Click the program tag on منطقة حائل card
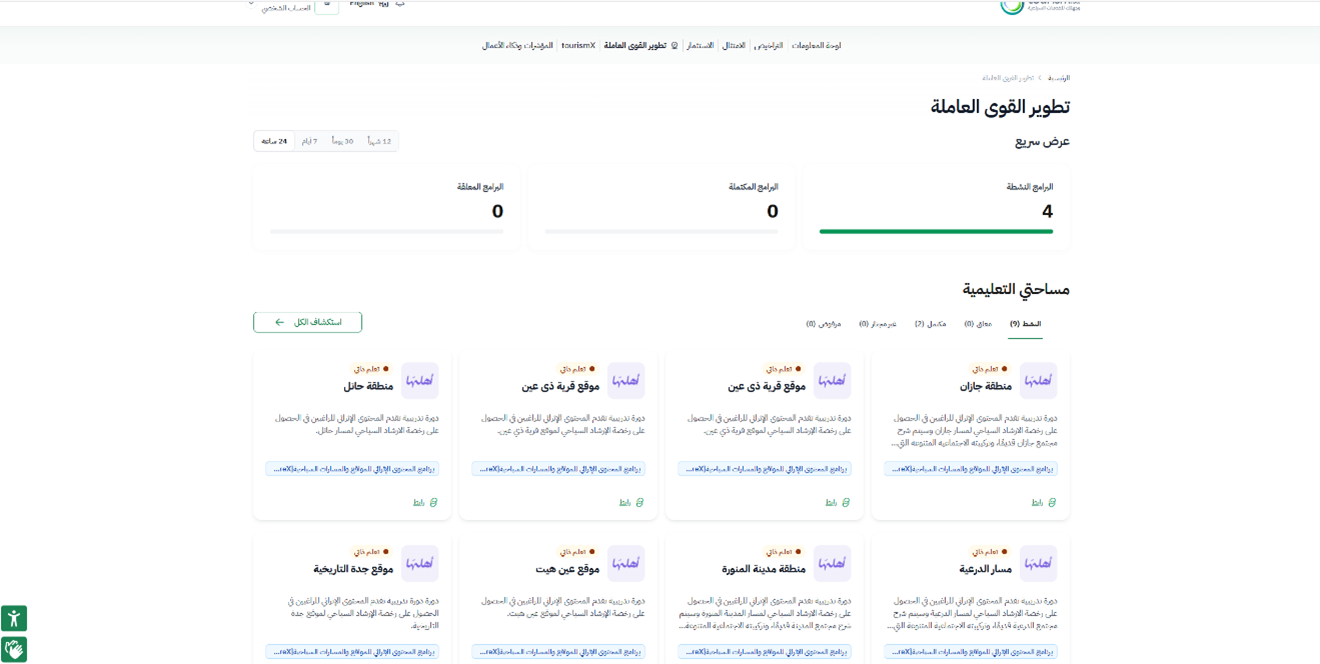The width and height of the screenshot is (1320, 664). click(352, 469)
